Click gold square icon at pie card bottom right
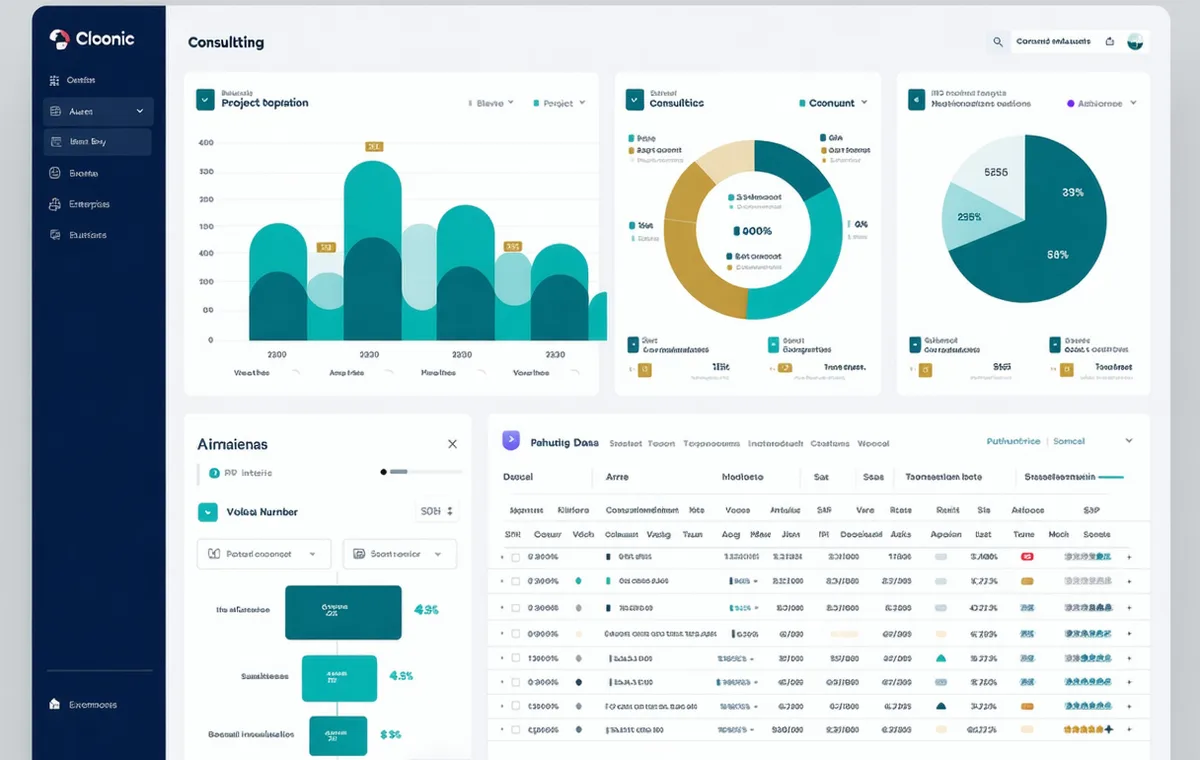 1066,370
